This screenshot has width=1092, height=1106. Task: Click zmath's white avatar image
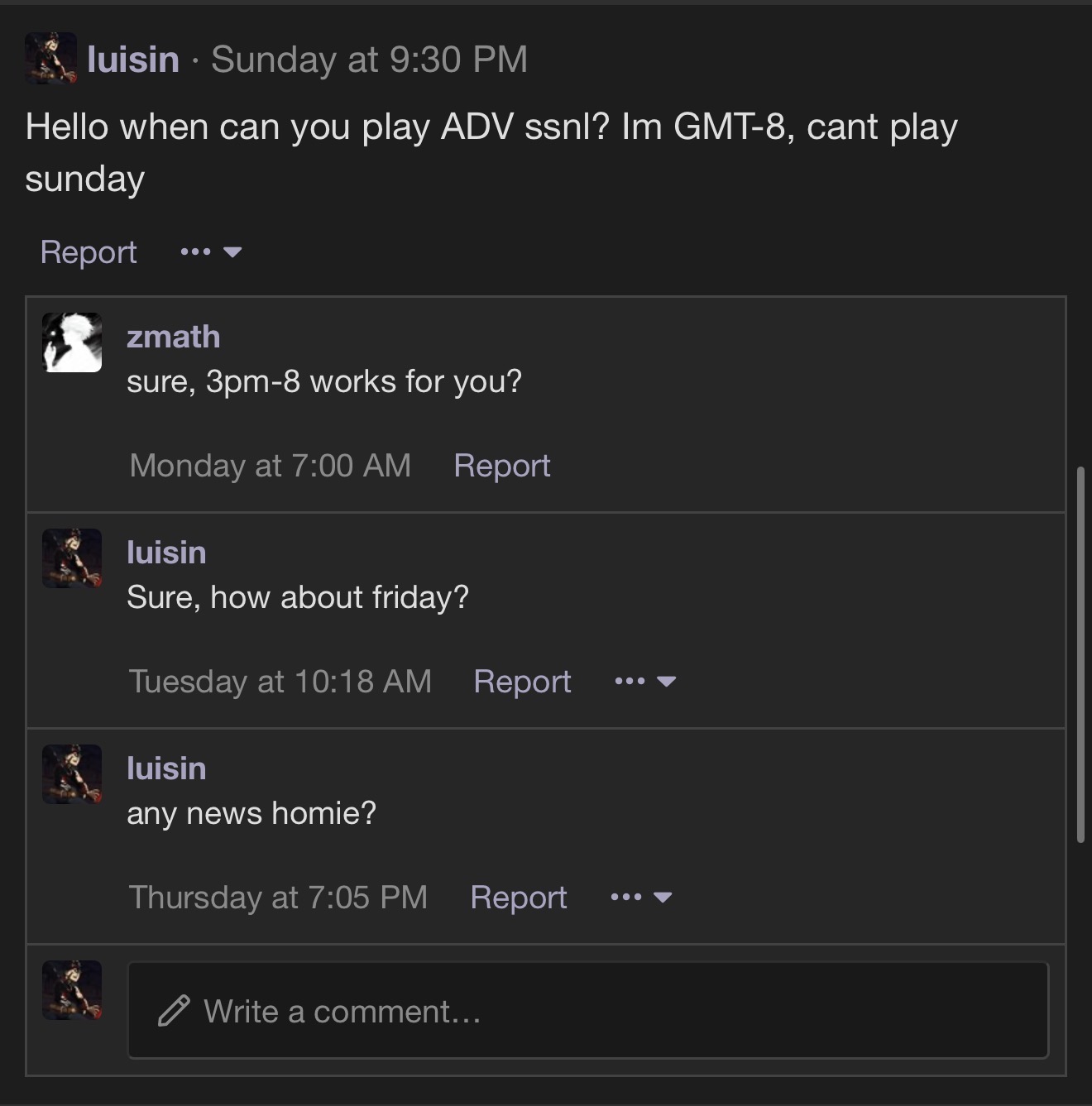pyautogui.click(x=72, y=342)
